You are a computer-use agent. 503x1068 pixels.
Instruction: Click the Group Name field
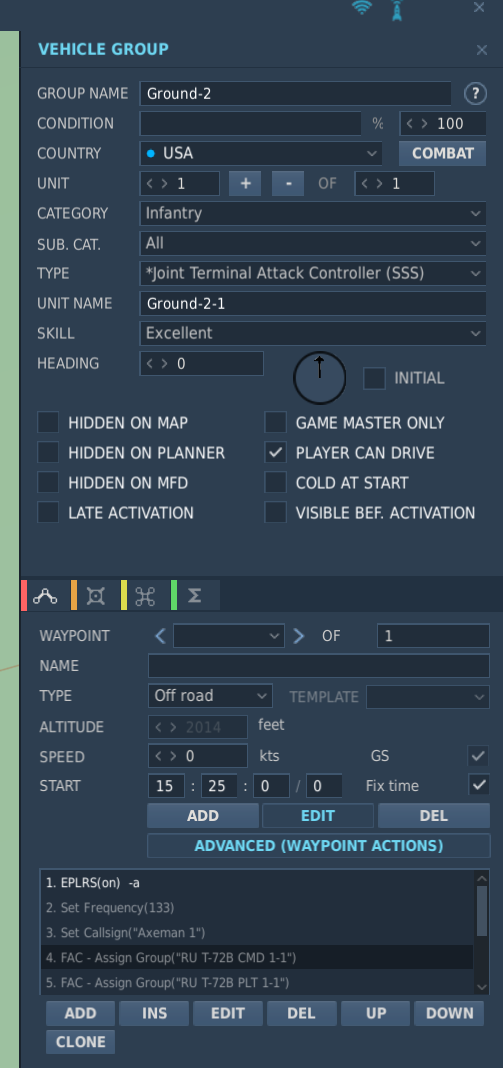coord(295,93)
